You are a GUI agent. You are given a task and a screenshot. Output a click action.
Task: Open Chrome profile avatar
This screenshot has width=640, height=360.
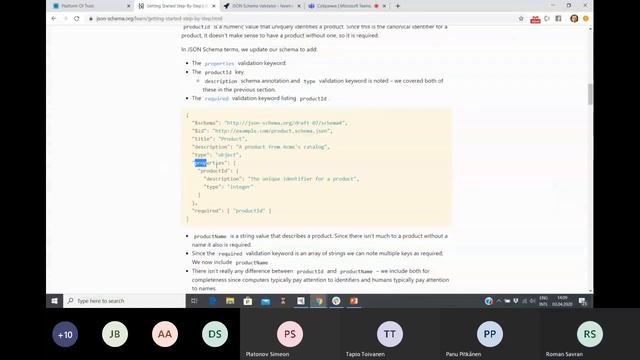[x=574, y=18]
